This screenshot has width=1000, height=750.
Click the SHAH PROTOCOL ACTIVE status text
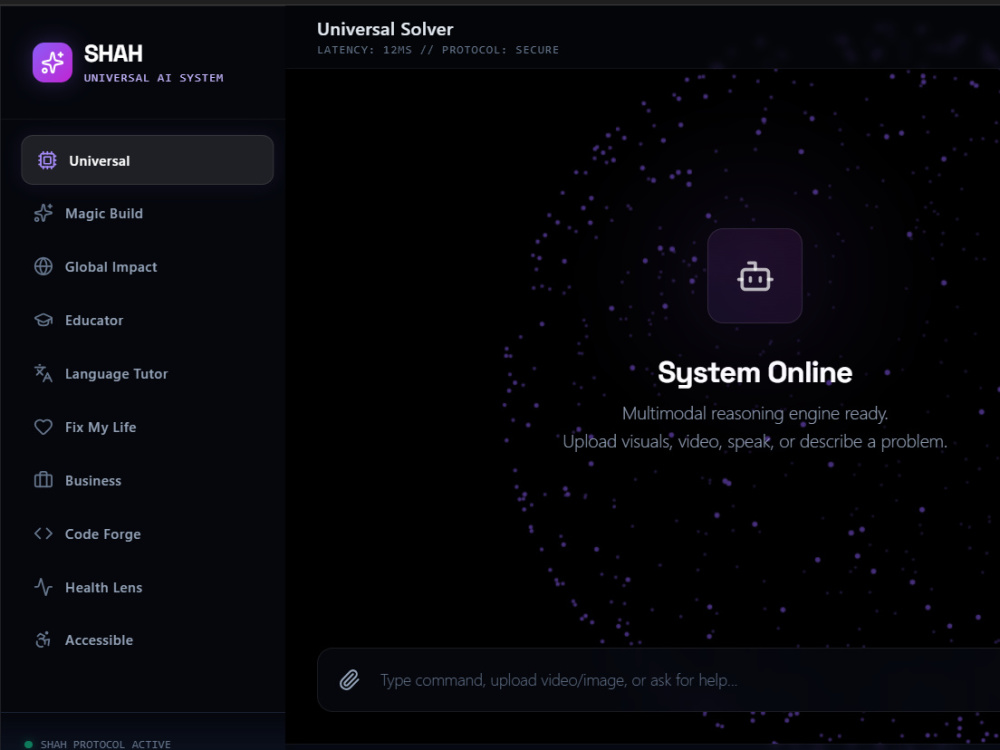[x=106, y=744]
